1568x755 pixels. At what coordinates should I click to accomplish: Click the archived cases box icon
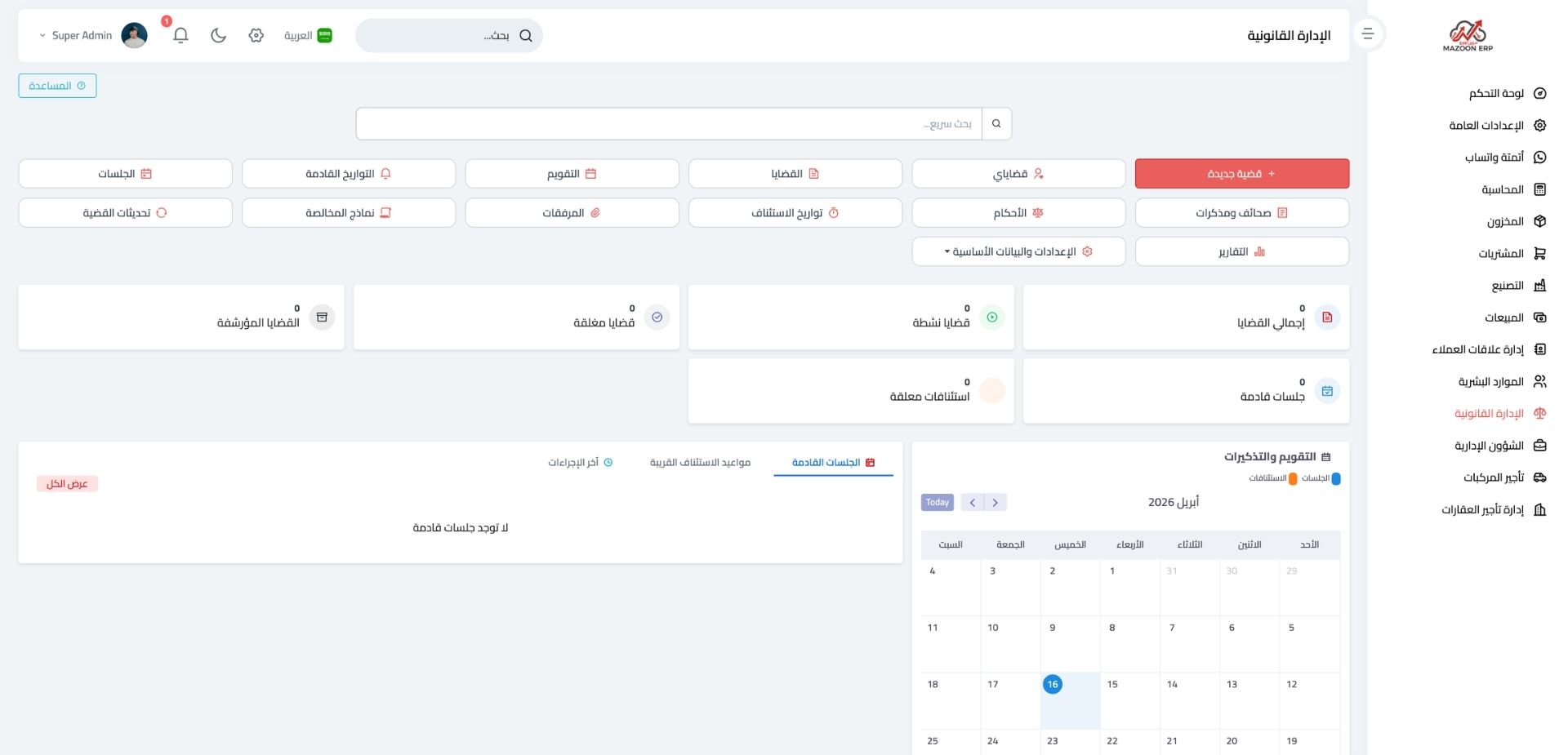point(322,318)
